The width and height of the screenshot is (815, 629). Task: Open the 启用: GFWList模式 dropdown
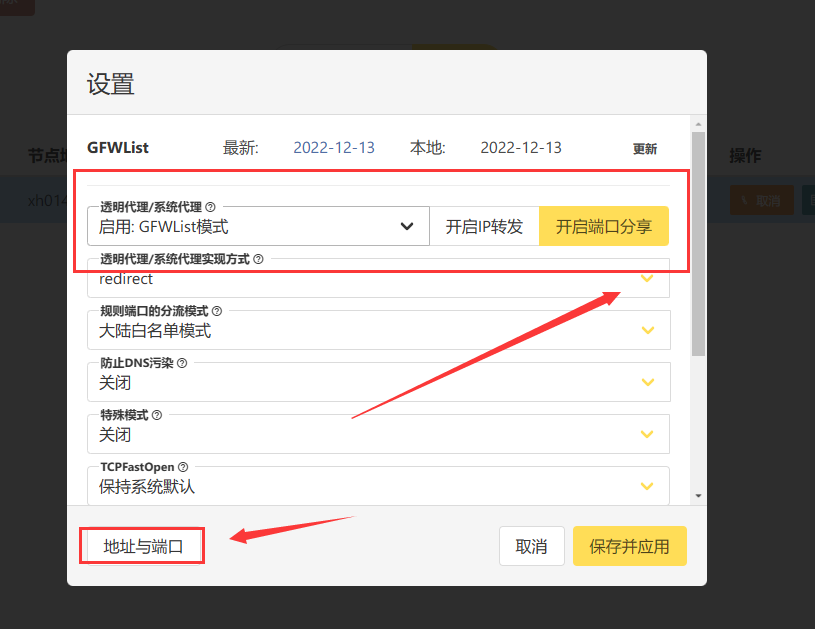pyautogui.click(x=258, y=227)
